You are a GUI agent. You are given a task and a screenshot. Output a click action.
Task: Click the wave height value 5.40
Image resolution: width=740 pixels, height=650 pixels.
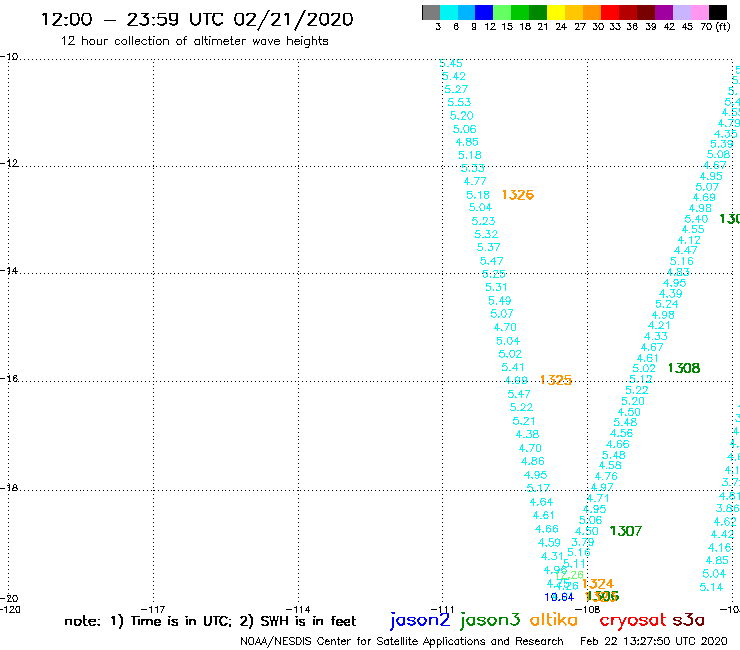click(x=697, y=219)
